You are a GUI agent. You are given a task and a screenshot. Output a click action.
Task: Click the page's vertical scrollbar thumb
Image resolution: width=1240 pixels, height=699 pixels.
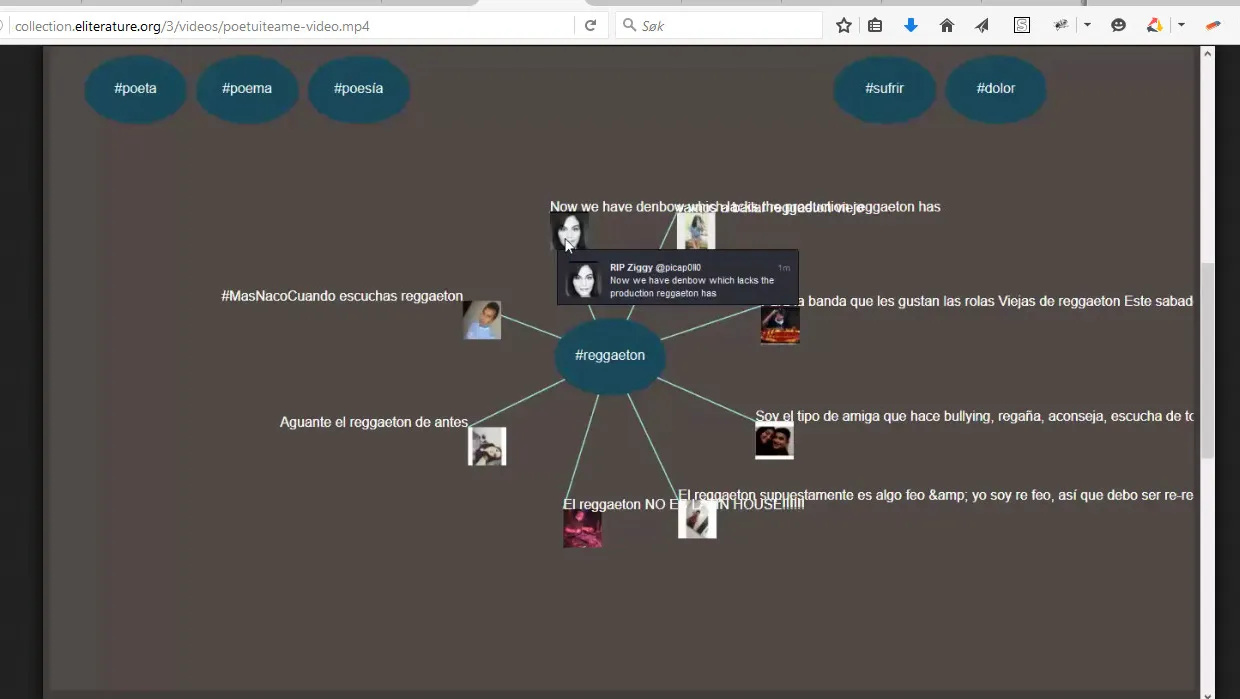pyautogui.click(x=1207, y=360)
